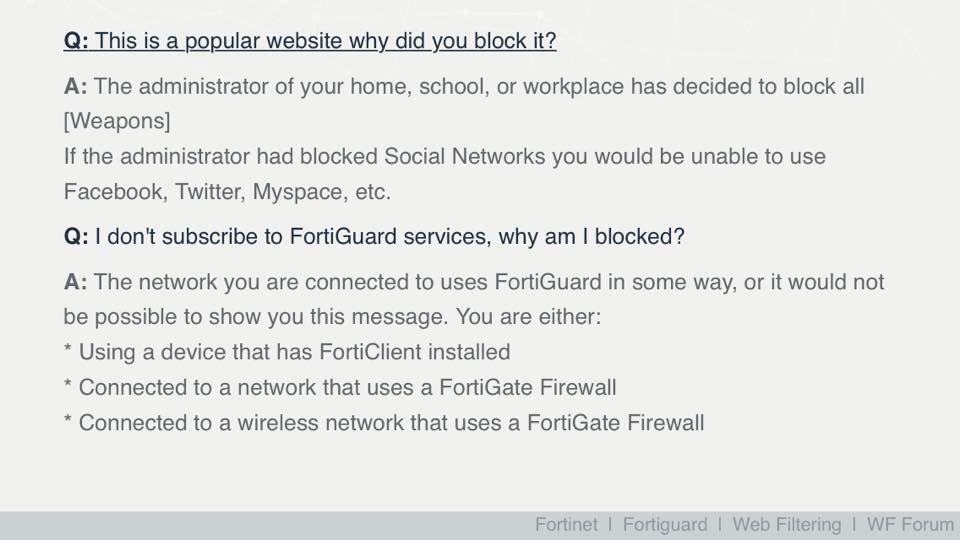The height and width of the screenshot is (540, 960).
Task: Click the bold Q: before 'I don't subscribe'
Action: pos(76,236)
